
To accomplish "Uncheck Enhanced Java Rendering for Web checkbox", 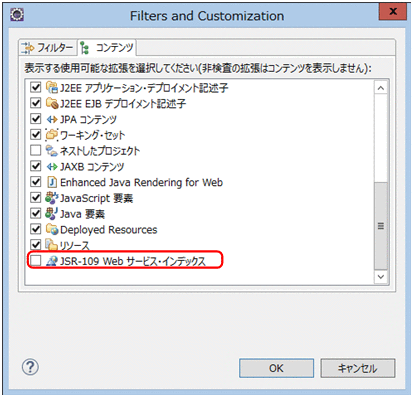I will (35, 182).
